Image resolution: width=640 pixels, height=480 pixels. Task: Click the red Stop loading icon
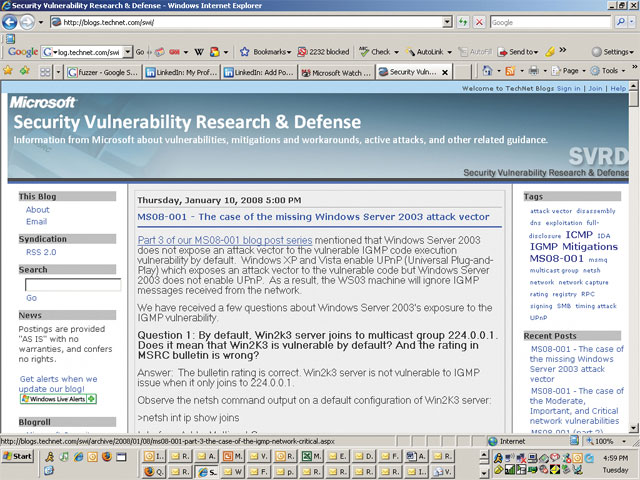tap(479, 22)
